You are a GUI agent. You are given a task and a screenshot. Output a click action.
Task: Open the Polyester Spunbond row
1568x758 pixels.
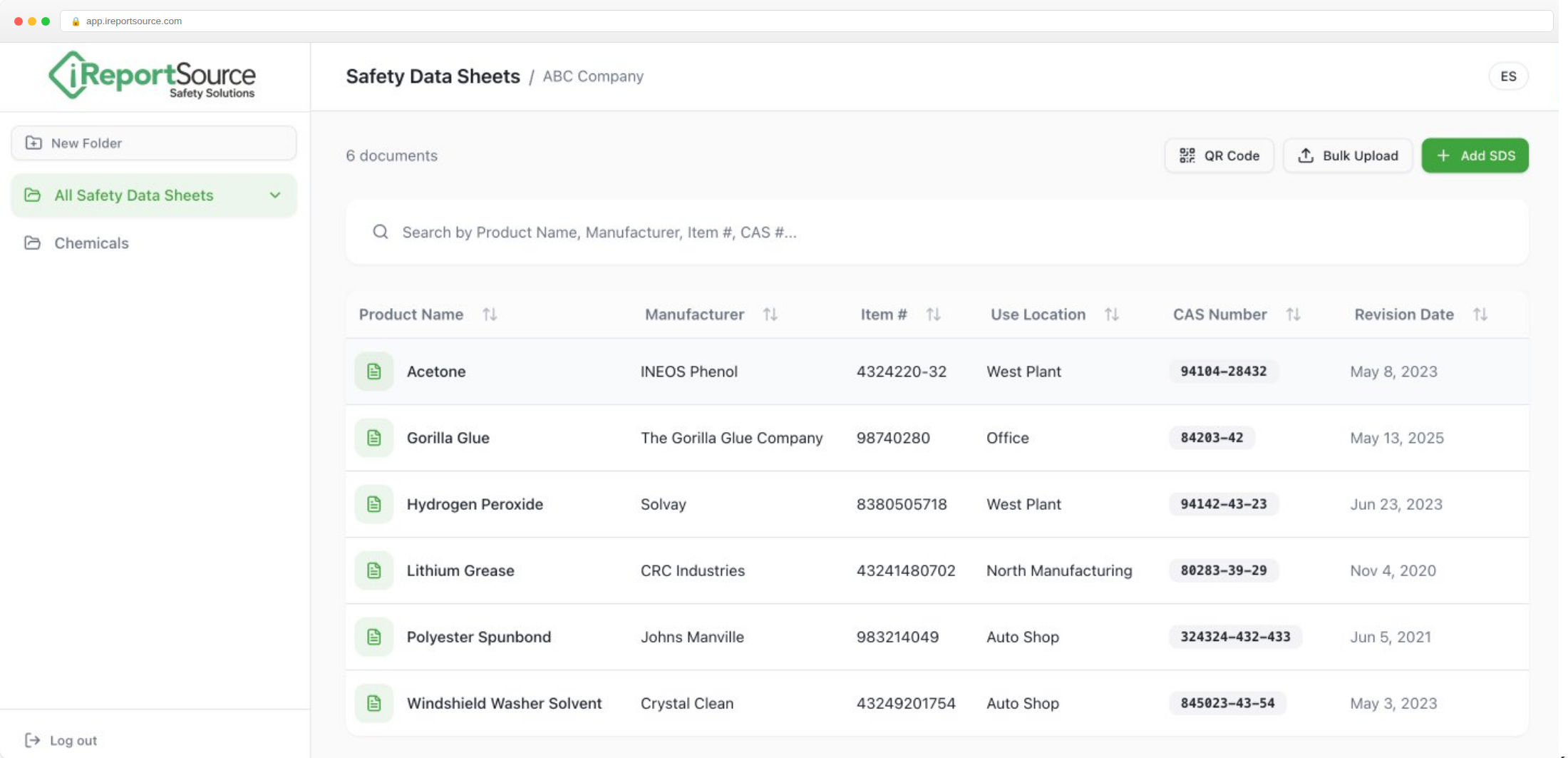pos(937,636)
